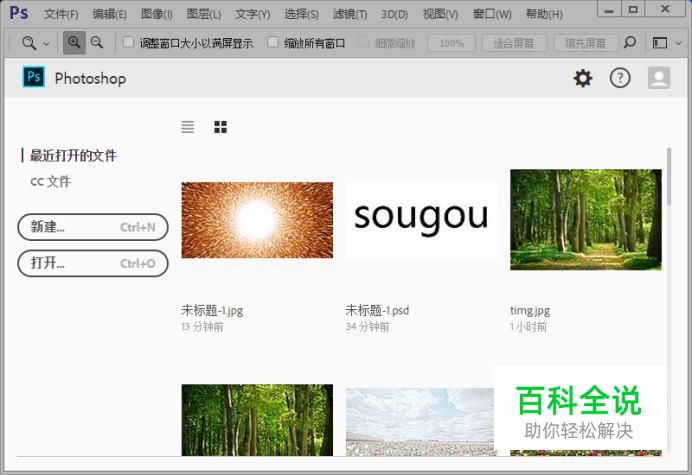Close the Photoshop window
Viewport: 692px width, 475px height.
pyautogui.click(x=666, y=9)
